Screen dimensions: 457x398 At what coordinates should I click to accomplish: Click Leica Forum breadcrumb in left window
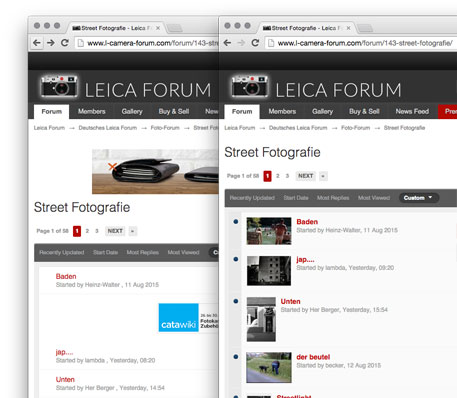click(49, 128)
